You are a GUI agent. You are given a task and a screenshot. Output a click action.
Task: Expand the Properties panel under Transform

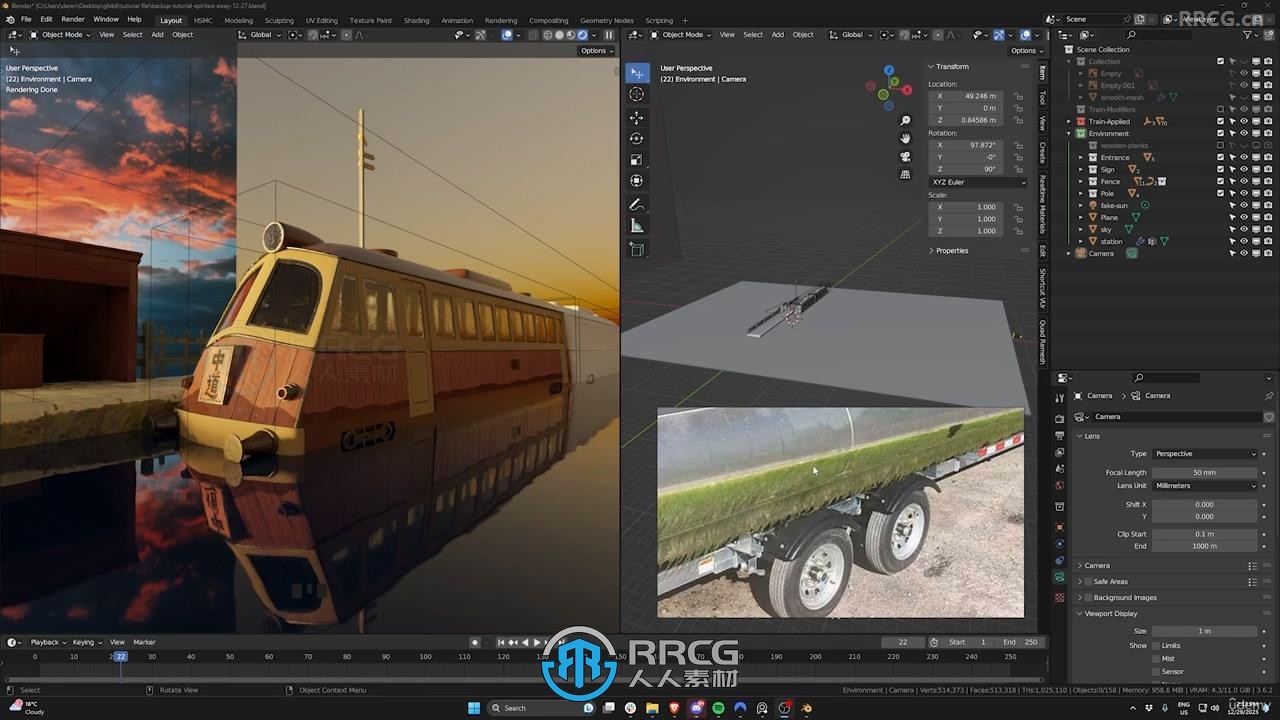point(949,250)
